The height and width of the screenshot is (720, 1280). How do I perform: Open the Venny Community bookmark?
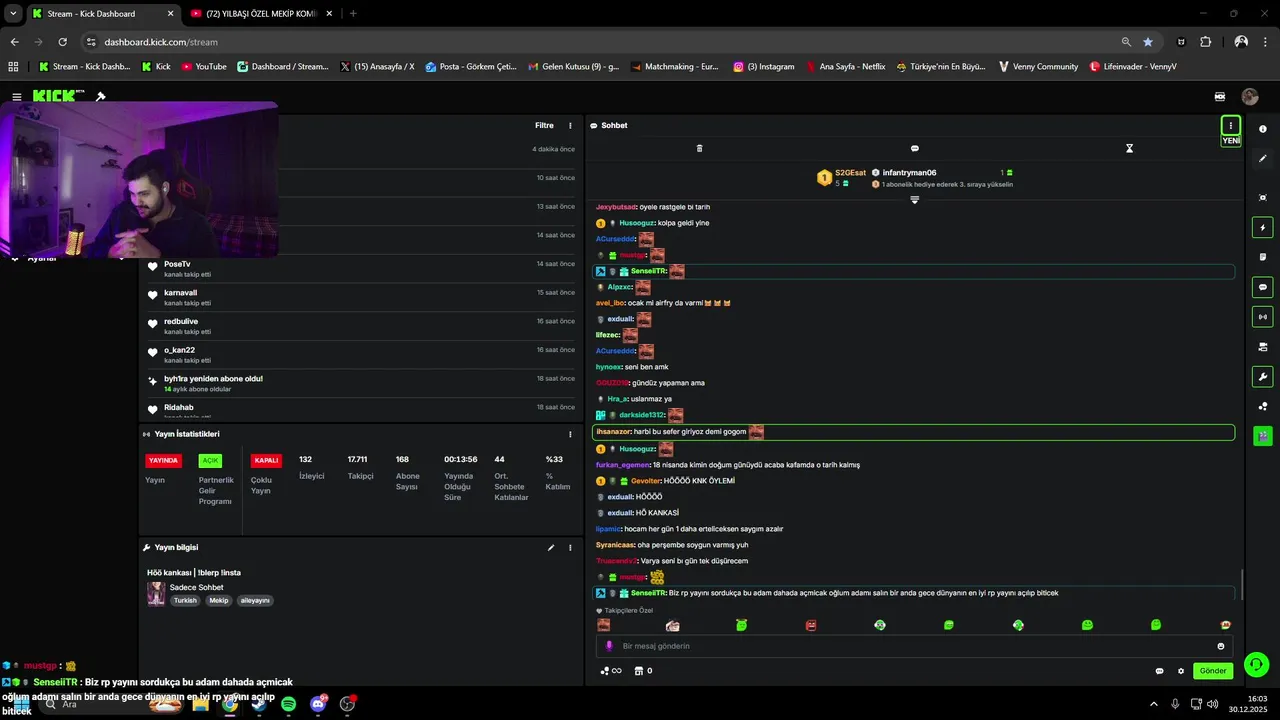1038,67
